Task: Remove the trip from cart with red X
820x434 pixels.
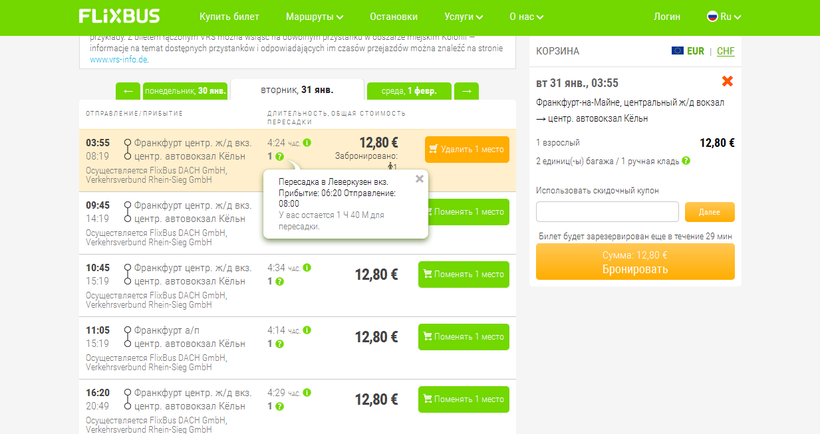Action: pyautogui.click(x=727, y=82)
